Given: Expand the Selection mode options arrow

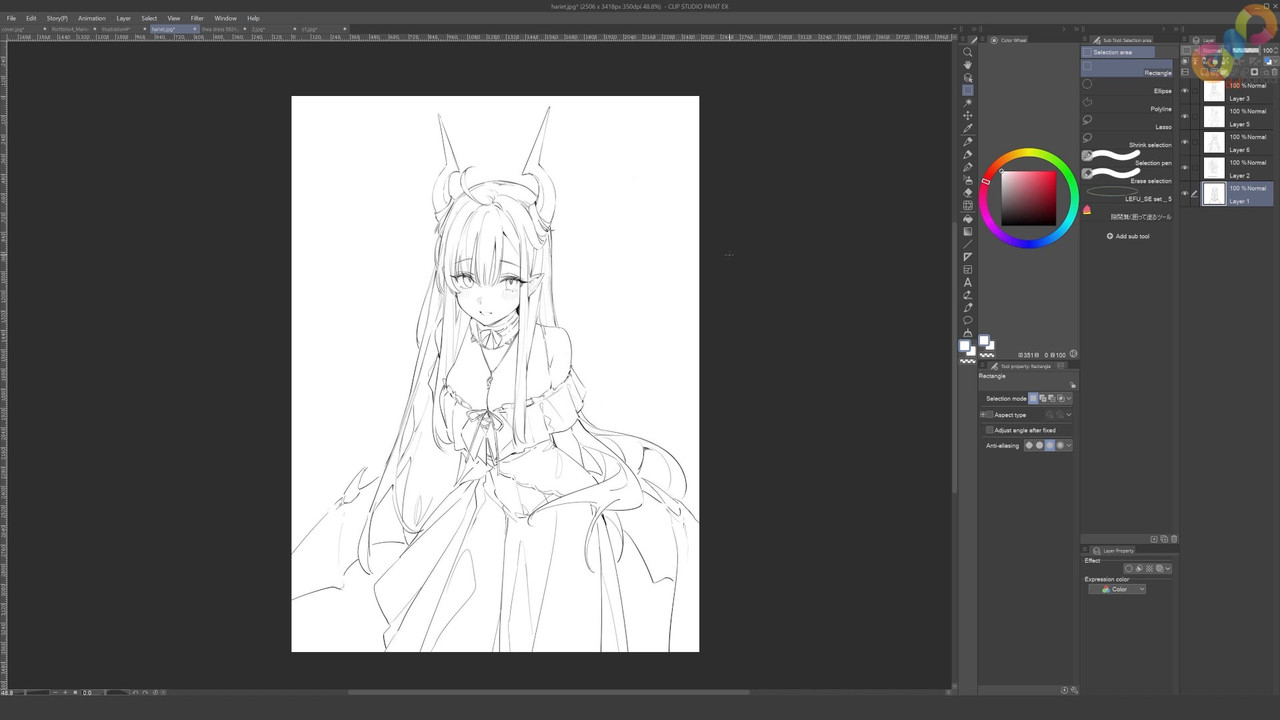Looking at the screenshot, I should [1069, 398].
